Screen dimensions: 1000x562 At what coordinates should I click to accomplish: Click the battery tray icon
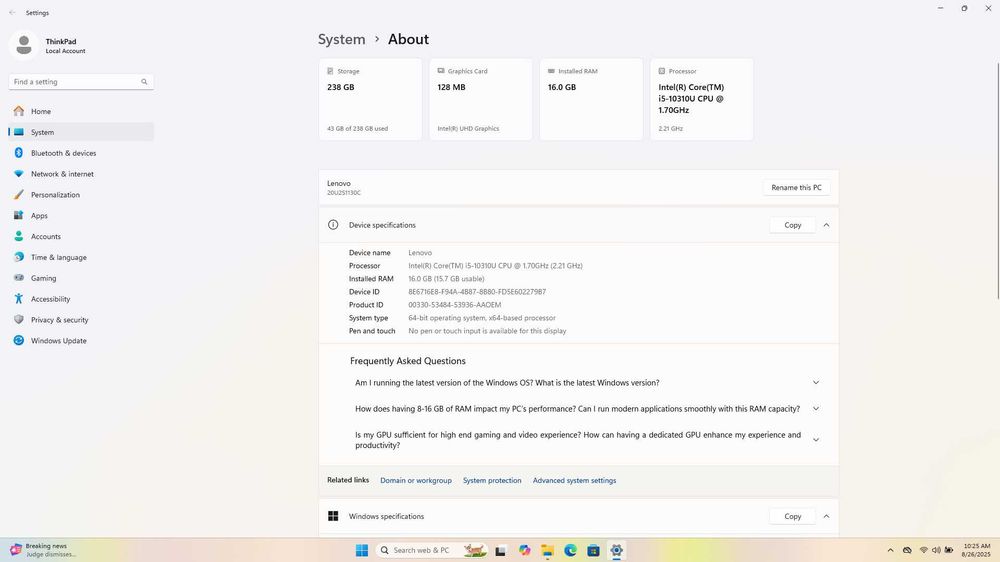pos(949,551)
